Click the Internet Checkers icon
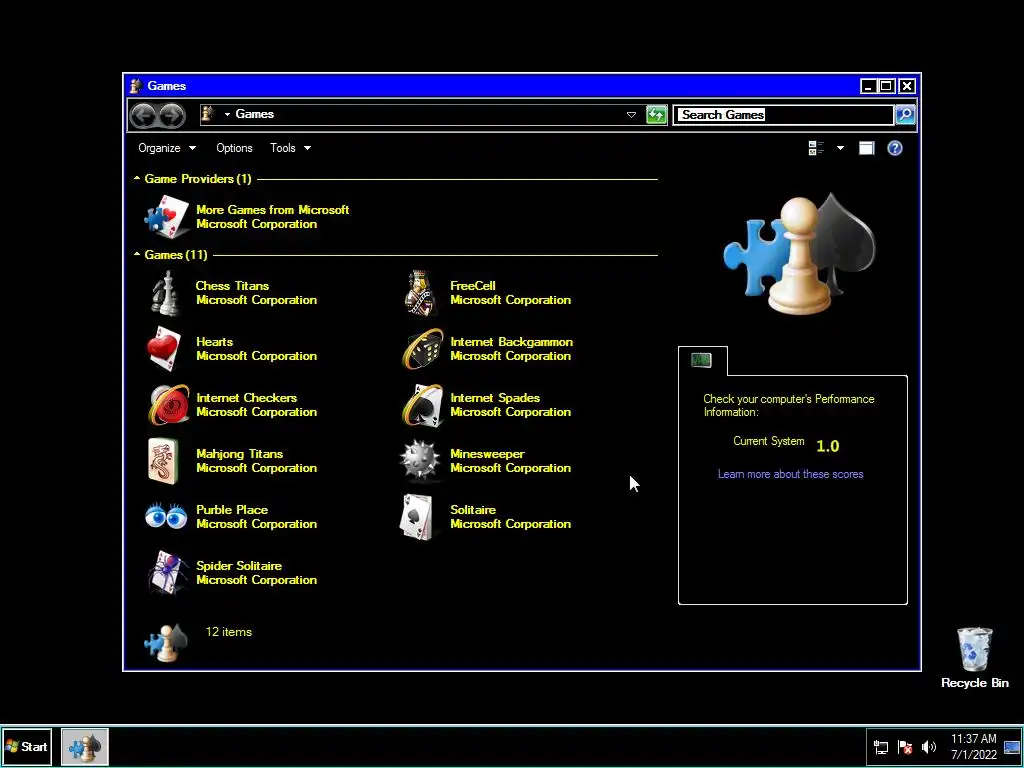Image resolution: width=1024 pixels, height=768 pixels. point(168,405)
